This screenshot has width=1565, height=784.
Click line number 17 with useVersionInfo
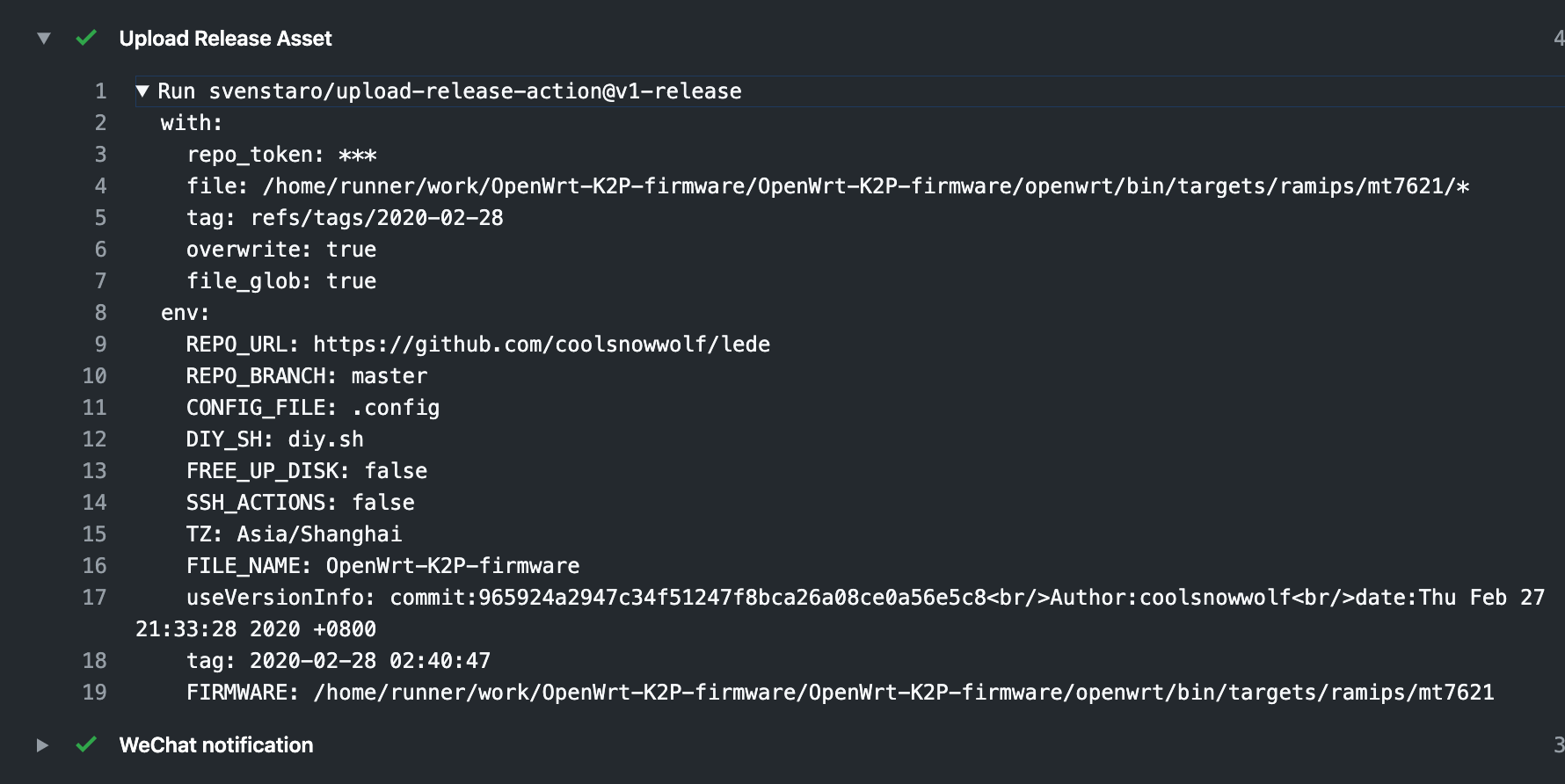(x=93, y=597)
